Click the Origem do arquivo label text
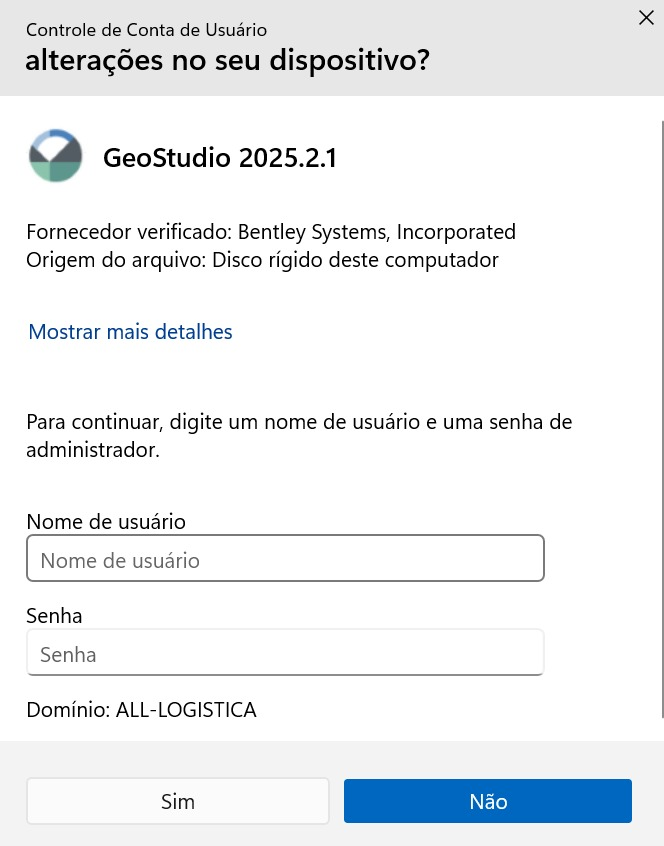664x846 pixels. pos(117,260)
